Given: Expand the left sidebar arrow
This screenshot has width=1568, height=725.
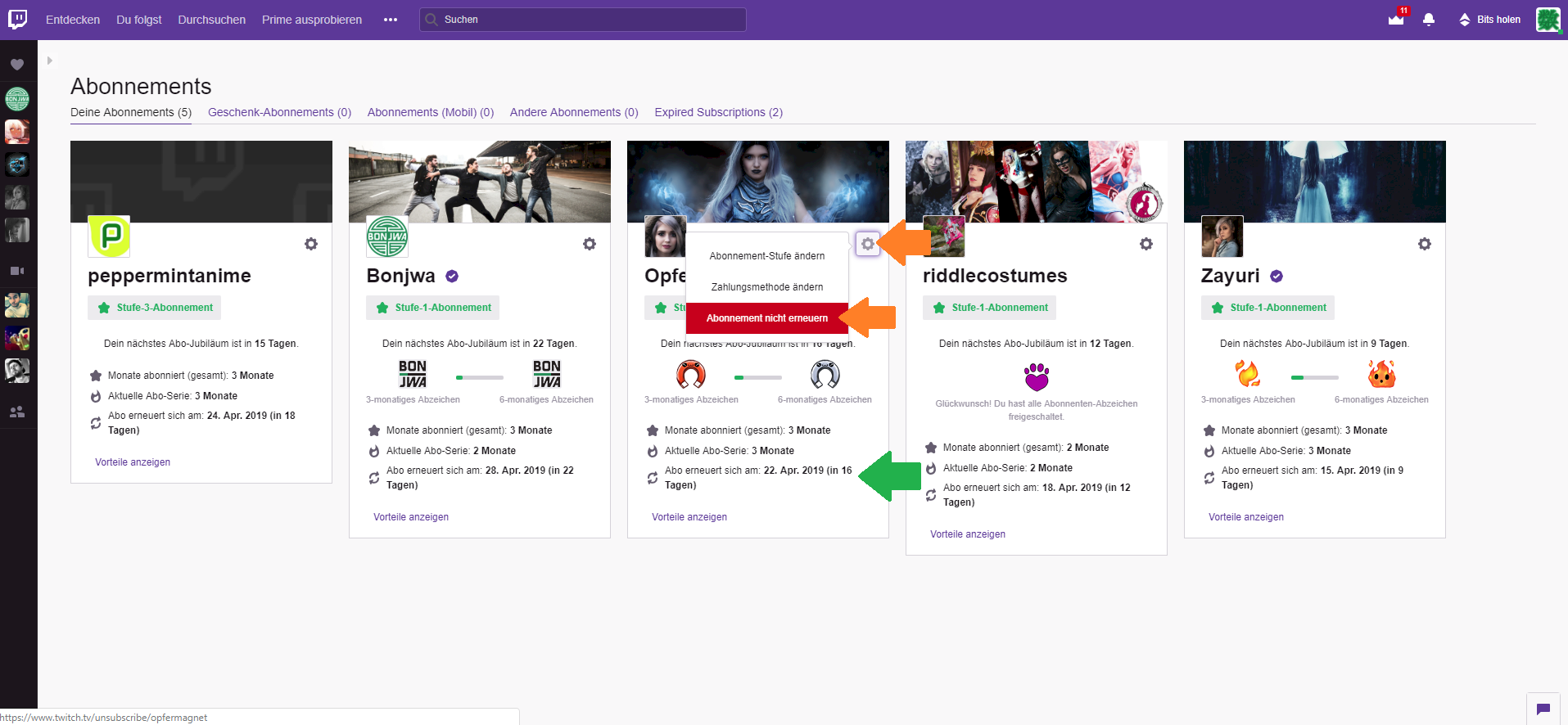Looking at the screenshot, I should point(50,61).
